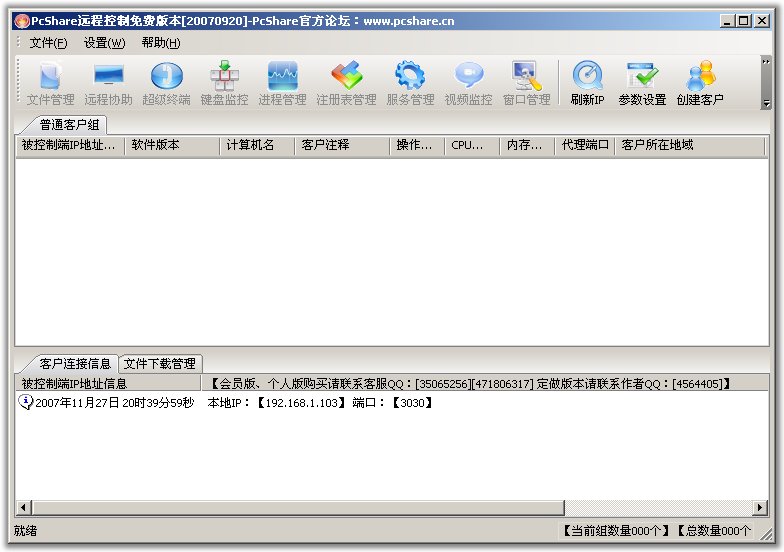Click the 刷新IP refresh button
The image size is (784, 552).
pos(588,83)
